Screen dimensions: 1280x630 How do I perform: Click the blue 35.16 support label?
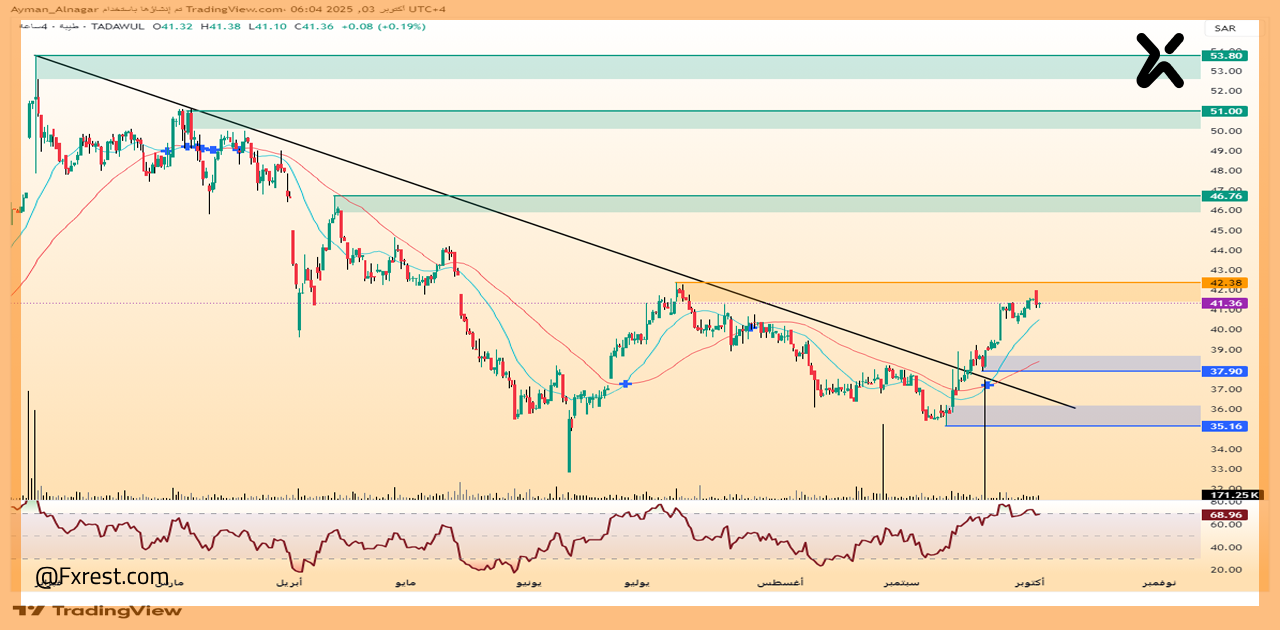(x=1226, y=426)
